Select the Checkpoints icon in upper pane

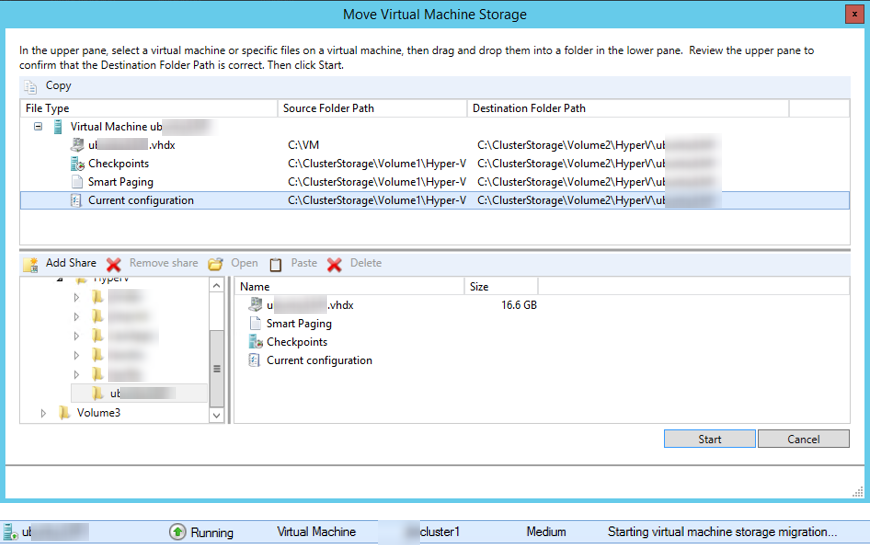click(x=77, y=164)
